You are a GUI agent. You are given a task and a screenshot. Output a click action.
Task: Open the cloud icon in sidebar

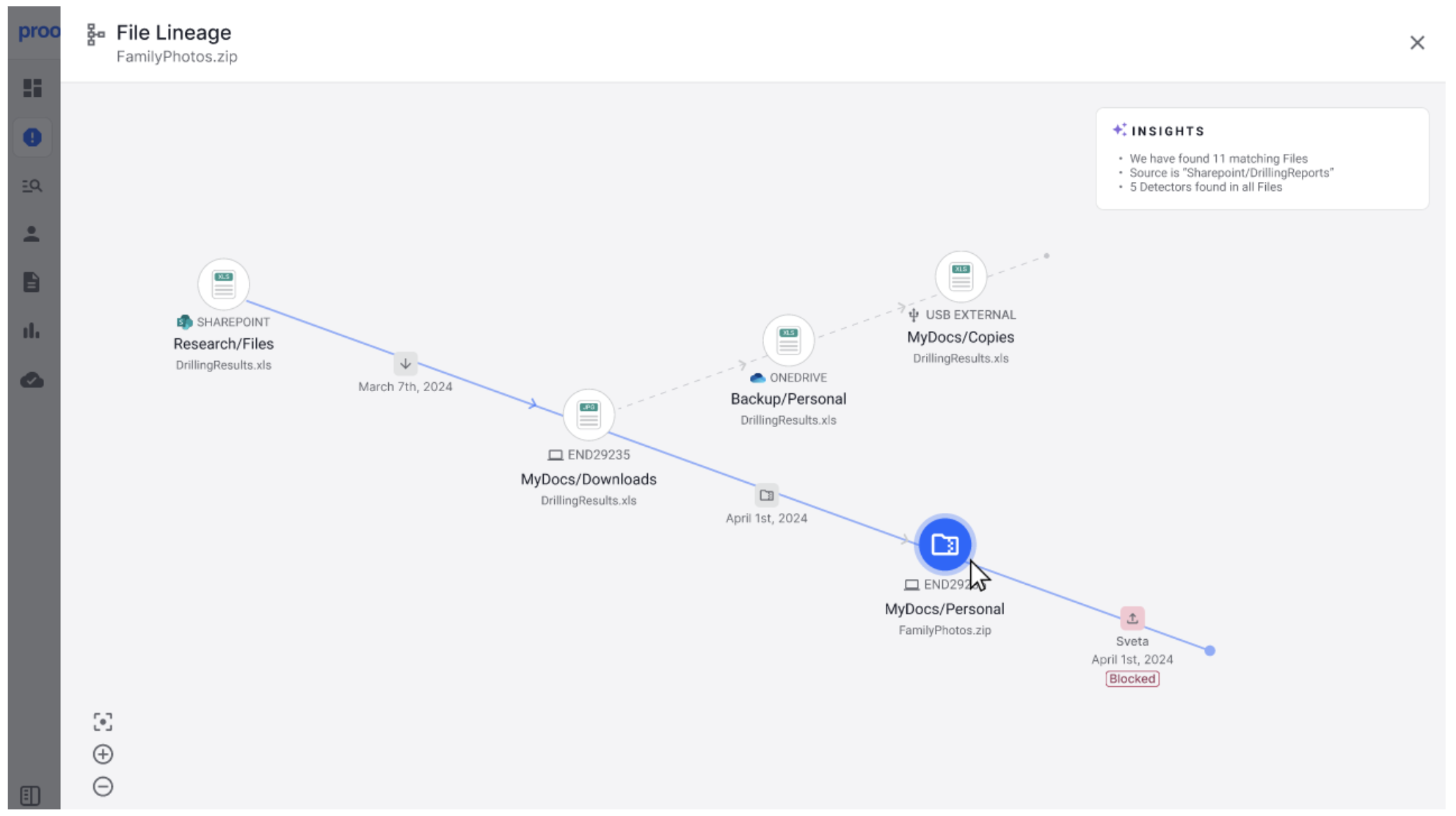(32, 381)
